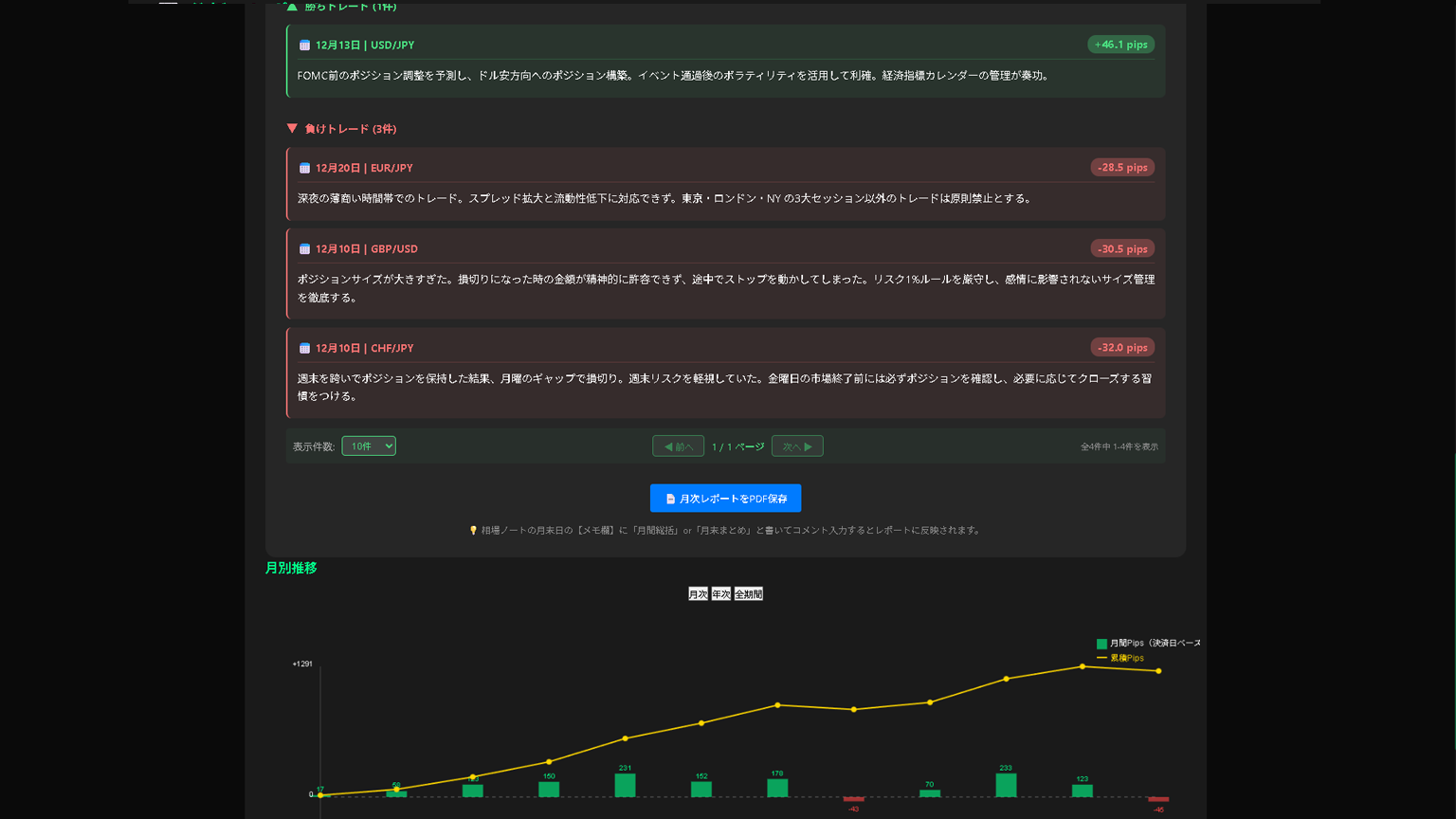Viewport: 1456px width, 819px height.
Task: Click the calendar icon on the USD/JPY trade
Action: [304, 45]
